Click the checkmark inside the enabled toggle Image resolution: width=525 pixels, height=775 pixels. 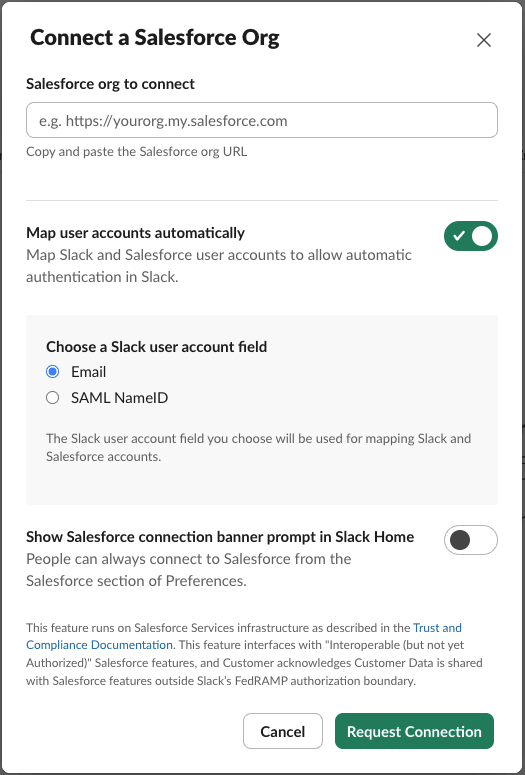(459, 236)
